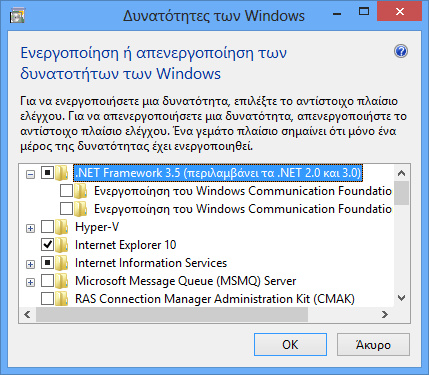The height and width of the screenshot is (375, 429).
Task: Check the first Windows Communication Foundation checkbox
Action: pyautogui.click(x=66, y=191)
